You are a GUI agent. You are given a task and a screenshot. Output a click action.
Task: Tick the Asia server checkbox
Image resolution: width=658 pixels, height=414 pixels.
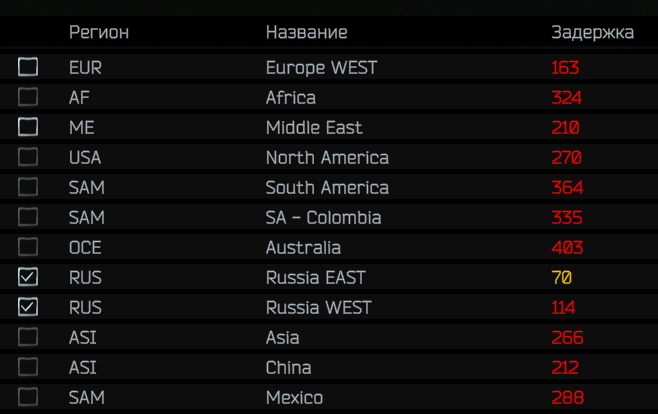[x=28, y=337]
